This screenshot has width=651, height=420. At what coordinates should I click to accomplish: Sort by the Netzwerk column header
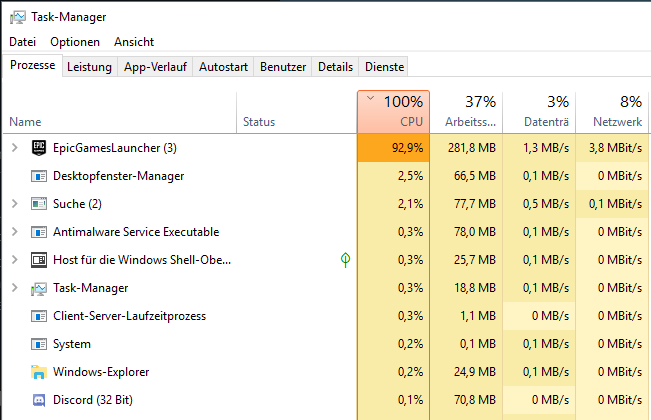point(611,111)
